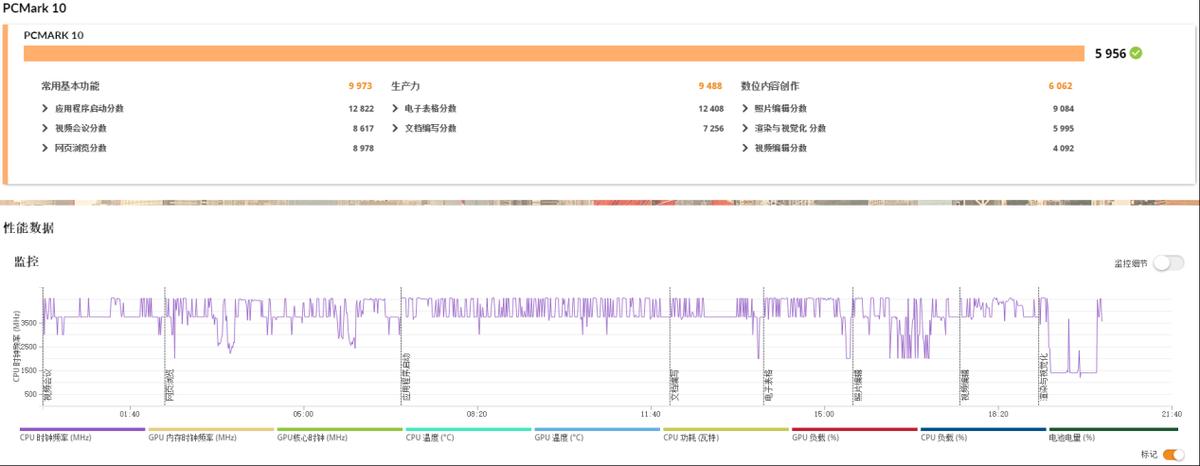Click the 数位内容创作 category heading
The width and height of the screenshot is (1200, 466).
coord(770,86)
